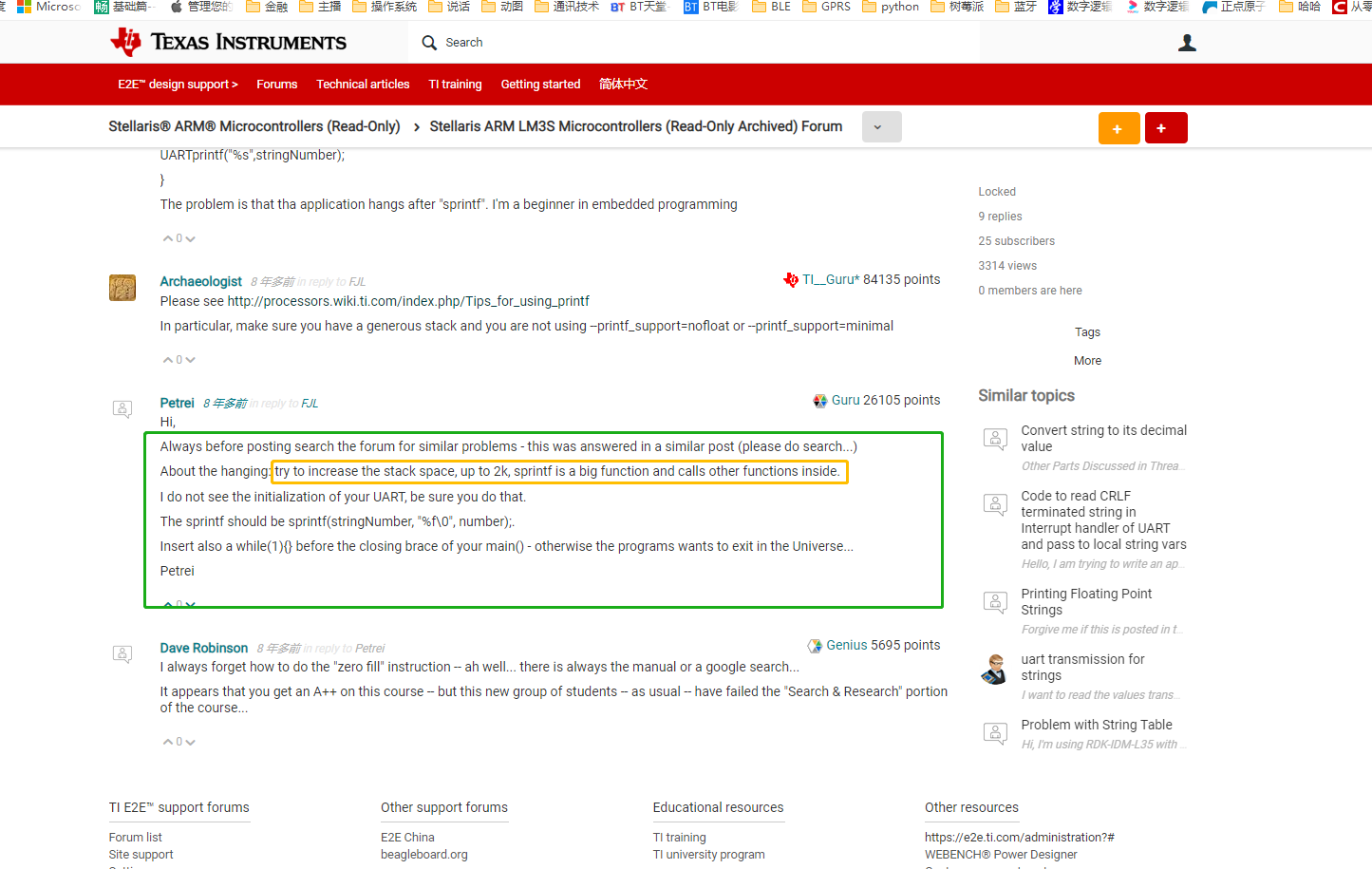Upvote Archaeologist's reply
The height and width of the screenshot is (869, 1372).
point(168,360)
